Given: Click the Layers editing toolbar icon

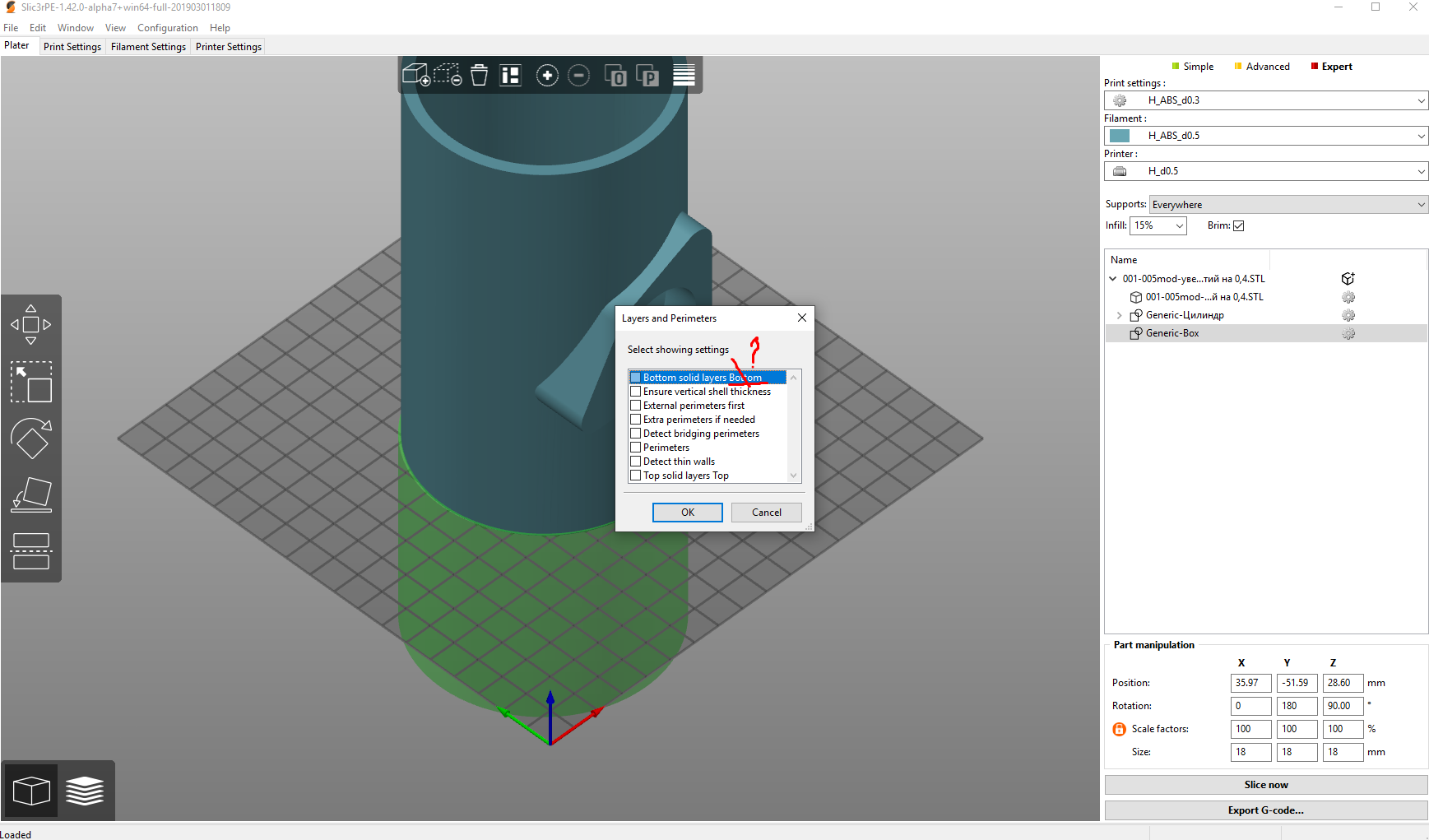Looking at the screenshot, I should click(684, 75).
